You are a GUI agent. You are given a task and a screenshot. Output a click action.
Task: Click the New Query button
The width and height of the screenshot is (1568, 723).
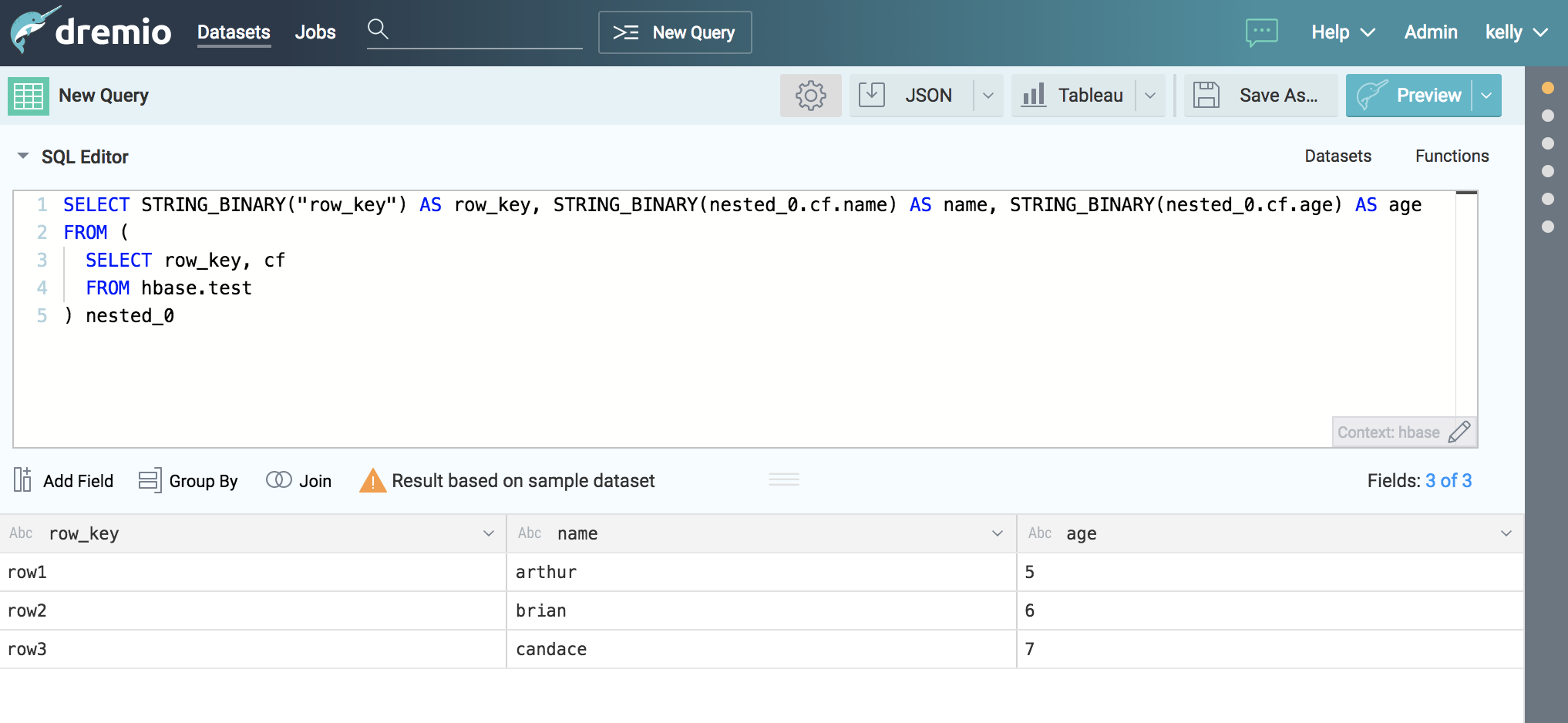[675, 32]
